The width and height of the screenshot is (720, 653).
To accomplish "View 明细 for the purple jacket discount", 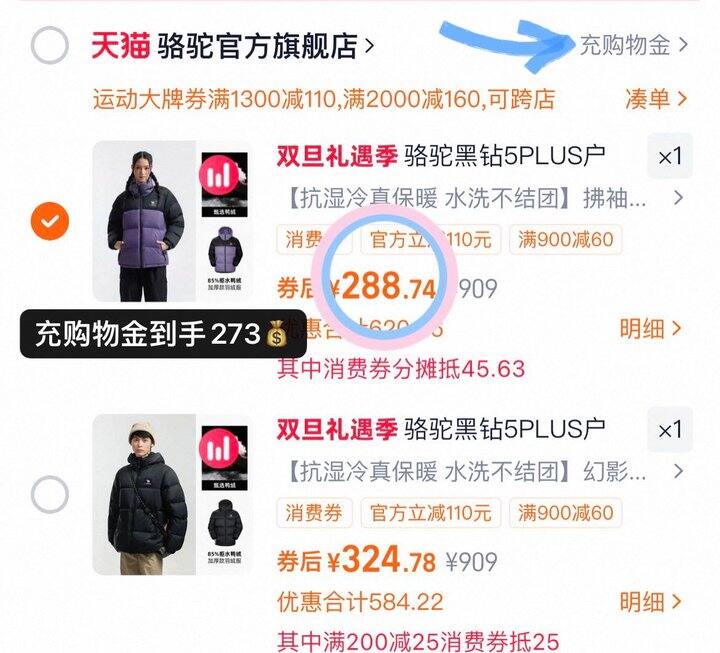I will [x=650, y=329].
